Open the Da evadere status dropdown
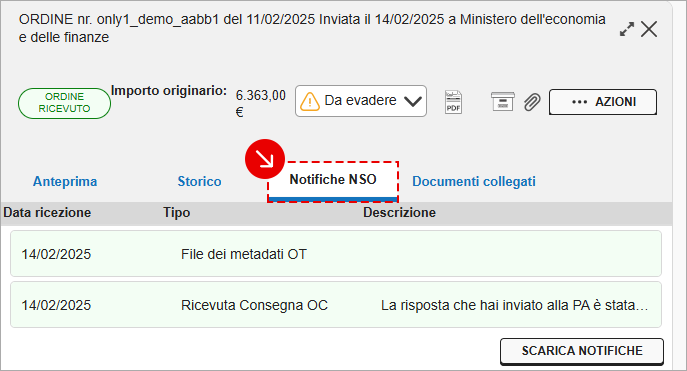The image size is (687, 371). 361,101
